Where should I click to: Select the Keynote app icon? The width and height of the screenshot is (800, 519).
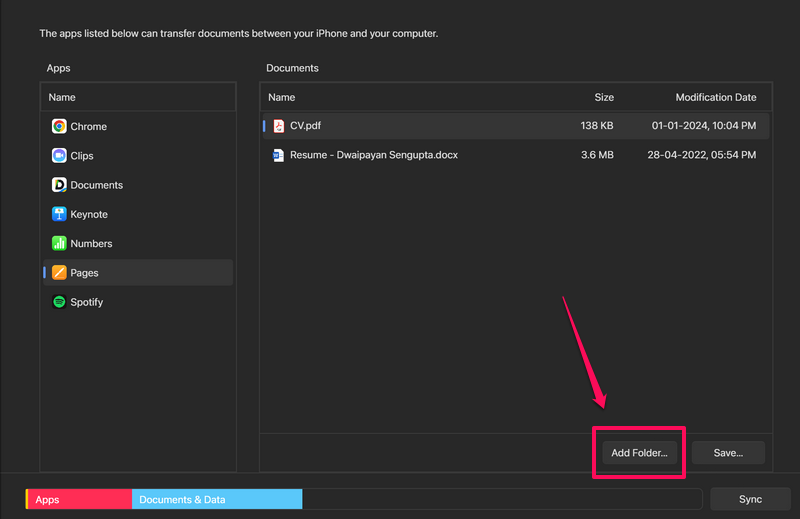pos(60,214)
